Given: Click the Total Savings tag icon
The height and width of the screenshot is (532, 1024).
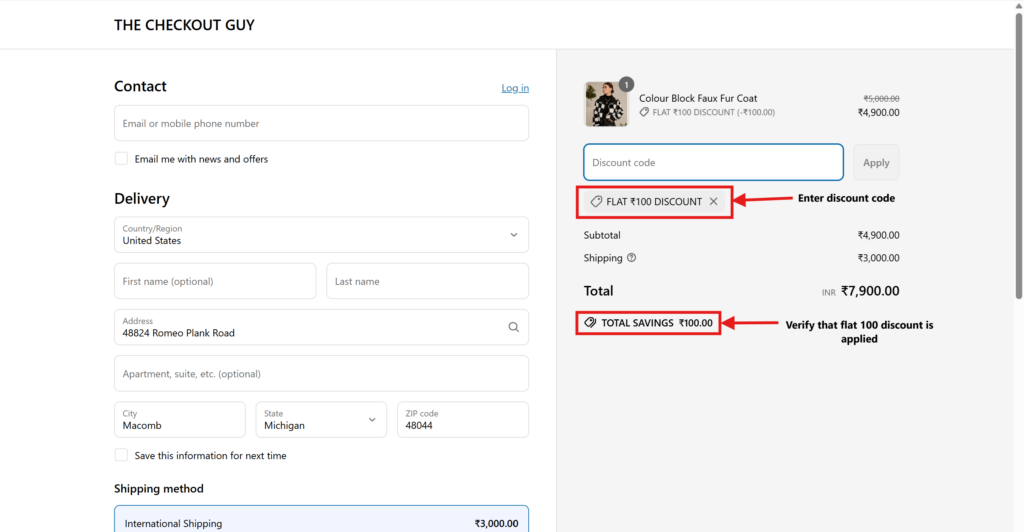Looking at the screenshot, I should coord(590,323).
